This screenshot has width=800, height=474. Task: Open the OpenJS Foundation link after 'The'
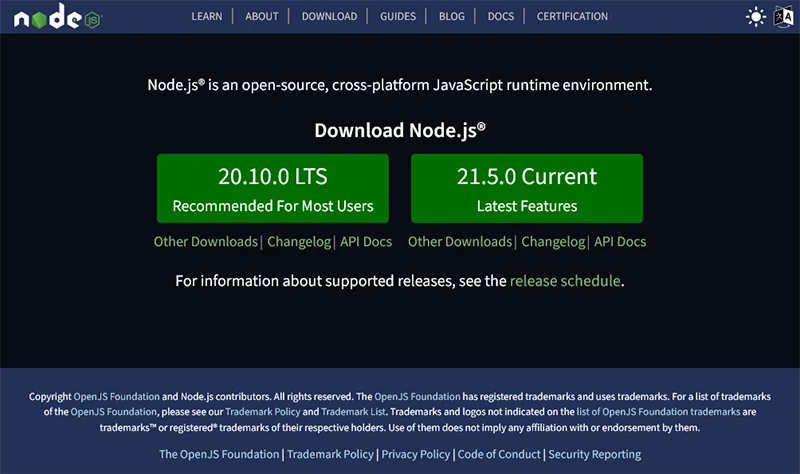(x=417, y=396)
